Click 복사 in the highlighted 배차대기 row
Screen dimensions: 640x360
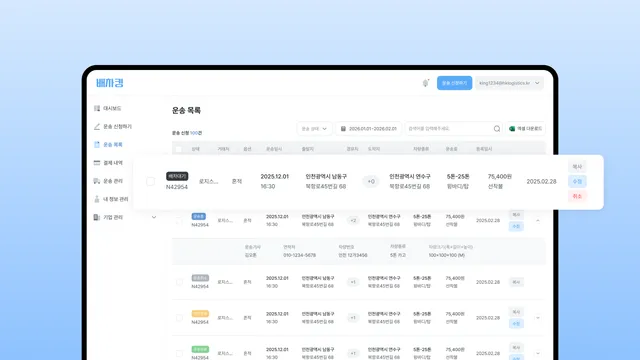(577, 167)
